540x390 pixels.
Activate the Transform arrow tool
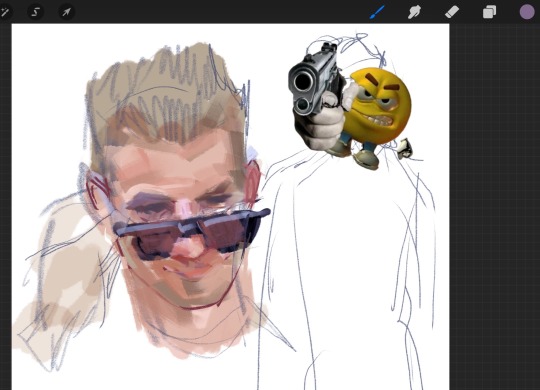coord(66,12)
